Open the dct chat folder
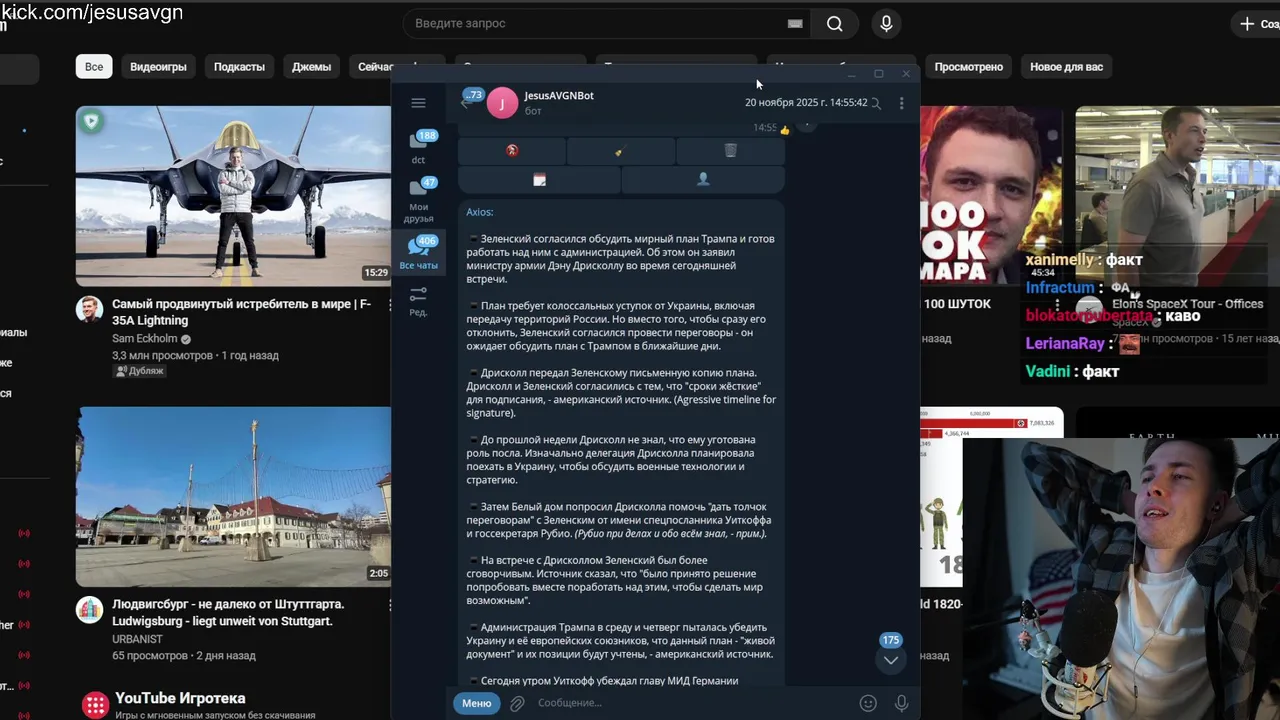 pyautogui.click(x=419, y=147)
